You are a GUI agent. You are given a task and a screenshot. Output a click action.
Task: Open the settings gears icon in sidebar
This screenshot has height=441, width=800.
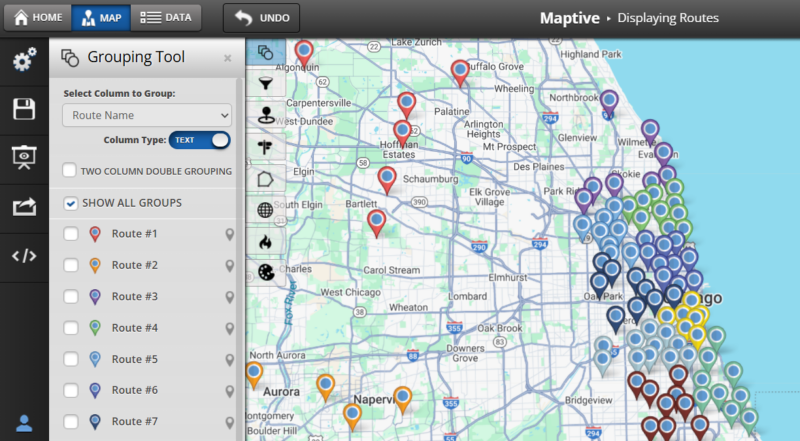click(x=24, y=60)
